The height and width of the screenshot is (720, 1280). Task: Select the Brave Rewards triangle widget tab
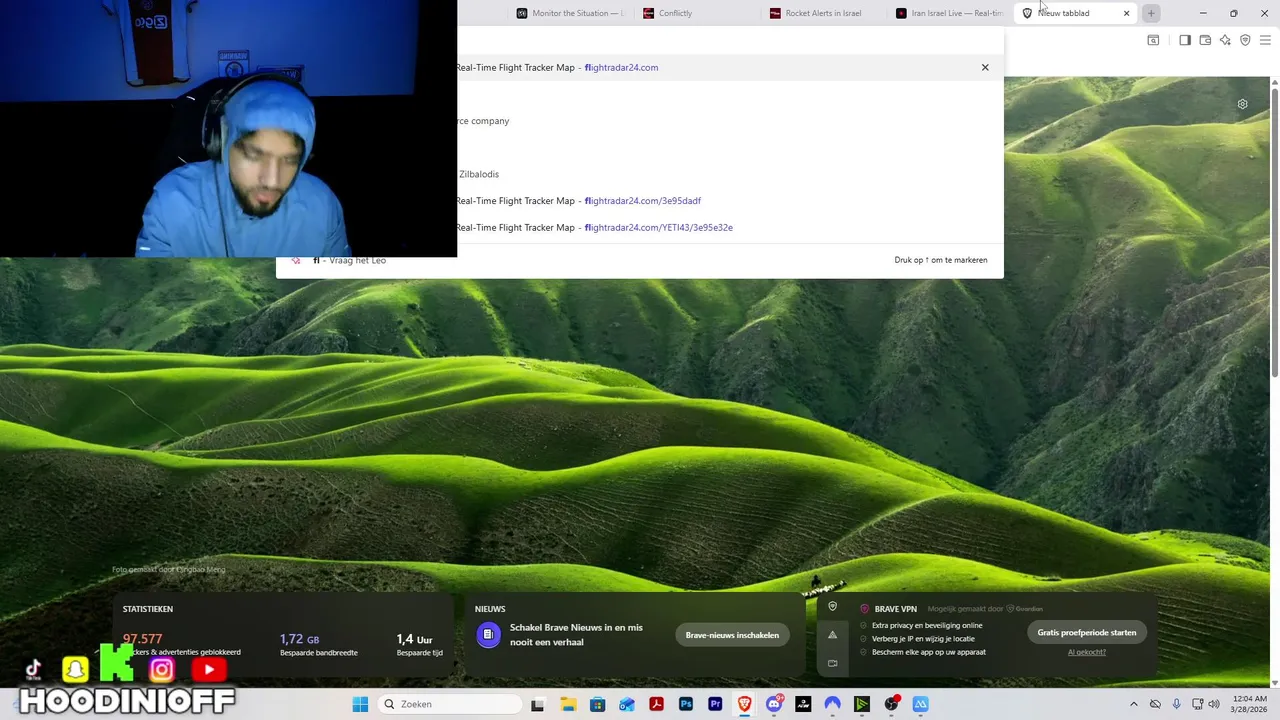pos(832,635)
